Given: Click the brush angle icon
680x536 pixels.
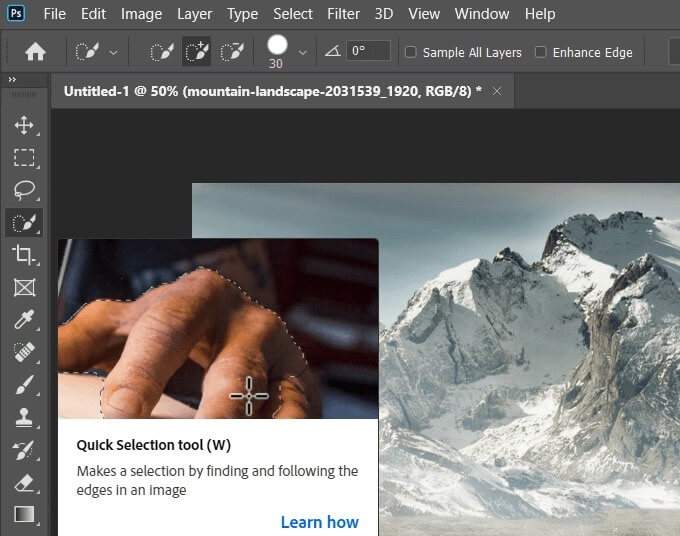Looking at the screenshot, I should pyautogui.click(x=333, y=51).
